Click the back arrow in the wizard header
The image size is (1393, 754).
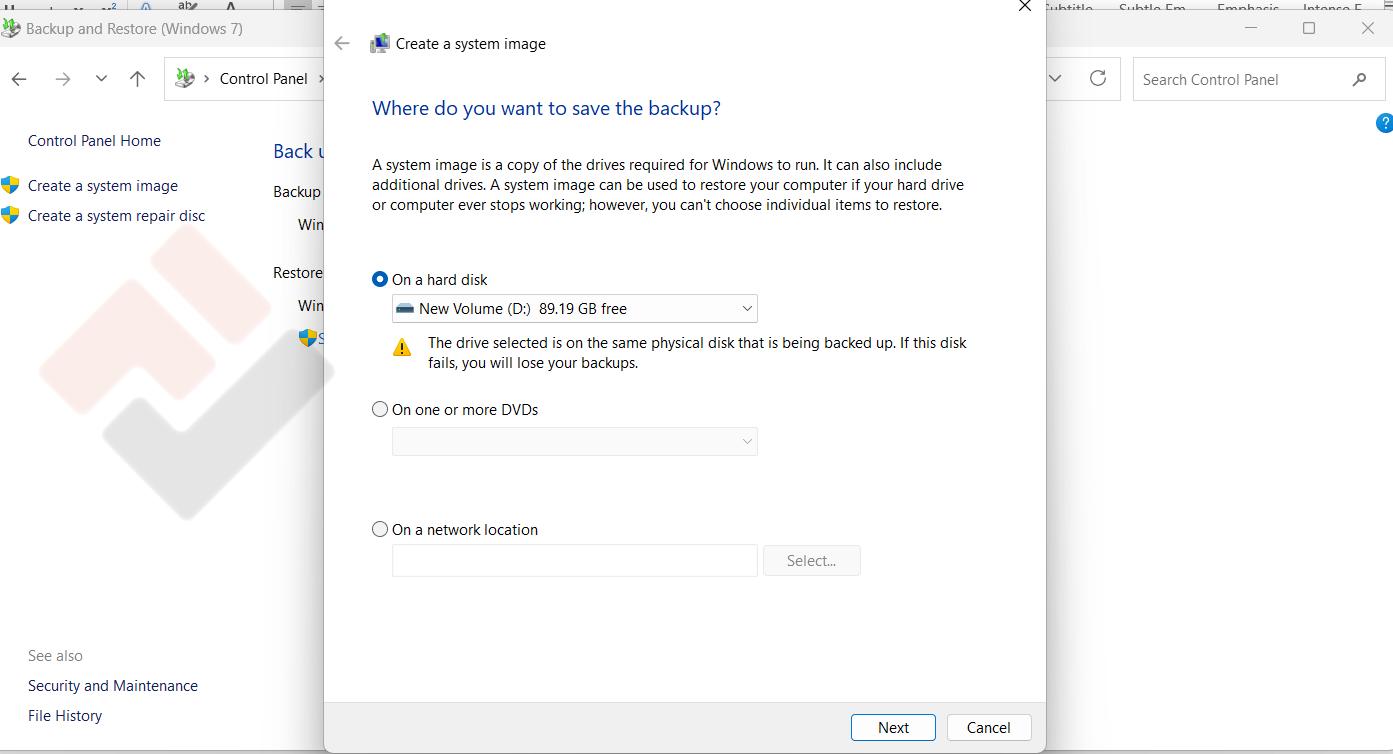tap(342, 43)
